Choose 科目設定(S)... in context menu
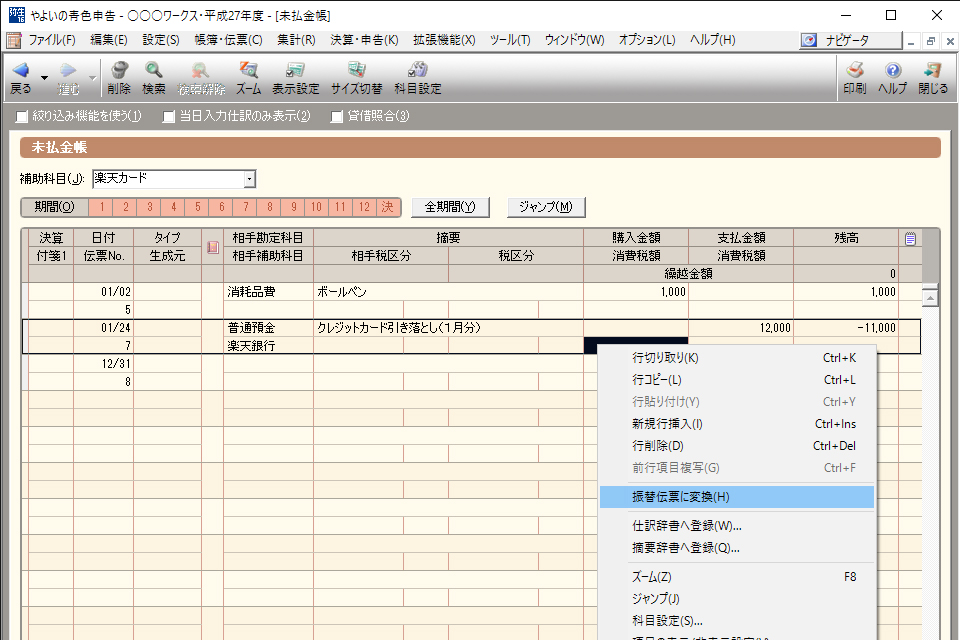The image size is (960, 640). [x=737, y=622]
